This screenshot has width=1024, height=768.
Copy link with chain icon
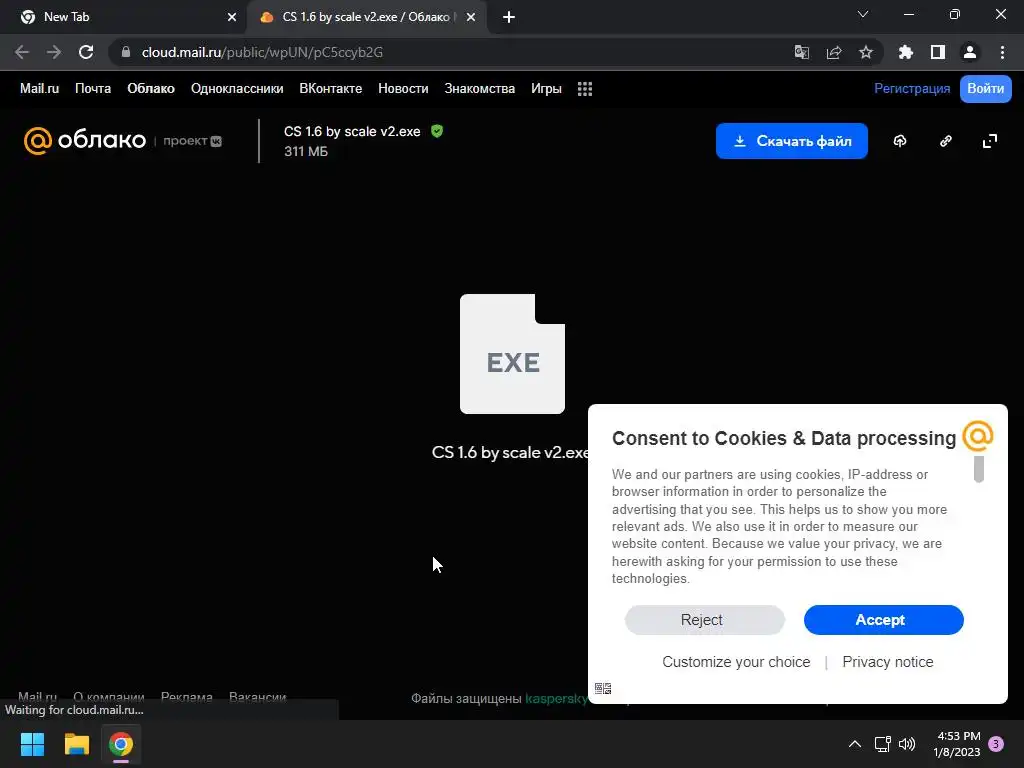946,141
